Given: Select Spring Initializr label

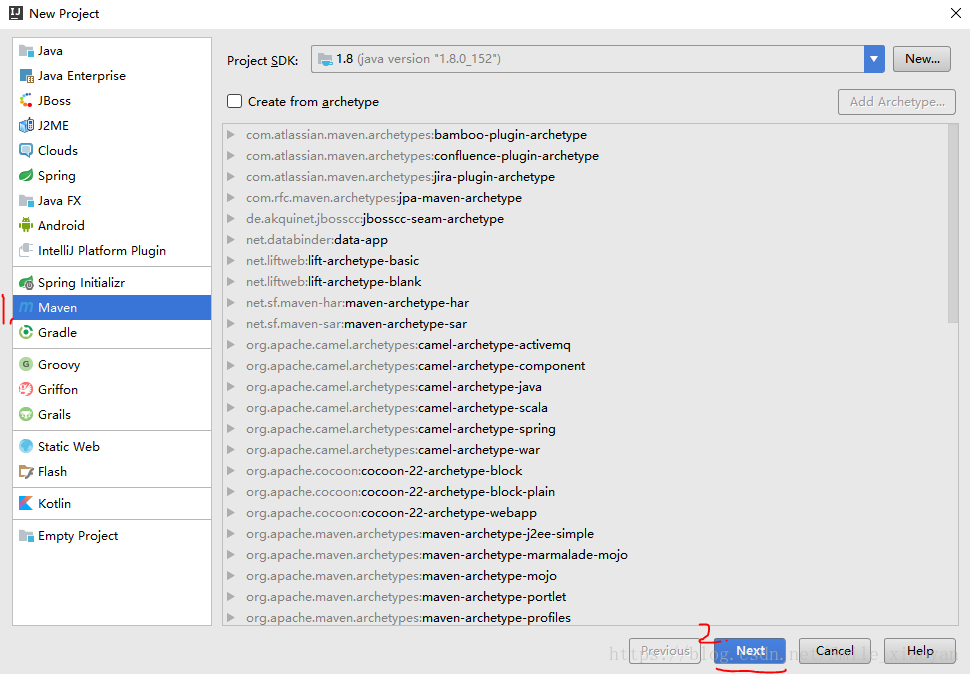Looking at the screenshot, I should click(82, 283).
